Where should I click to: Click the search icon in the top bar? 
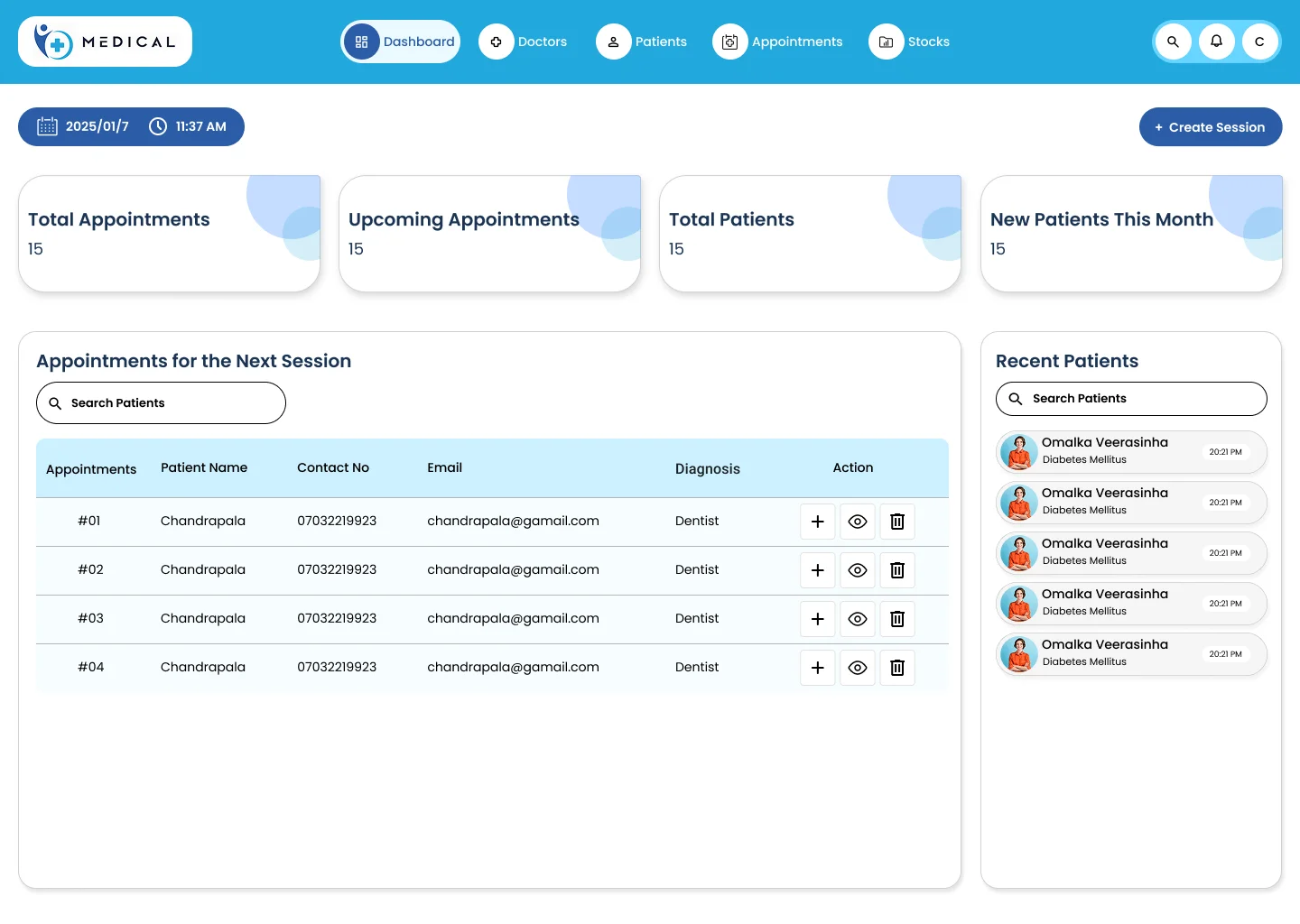coord(1173,42)
